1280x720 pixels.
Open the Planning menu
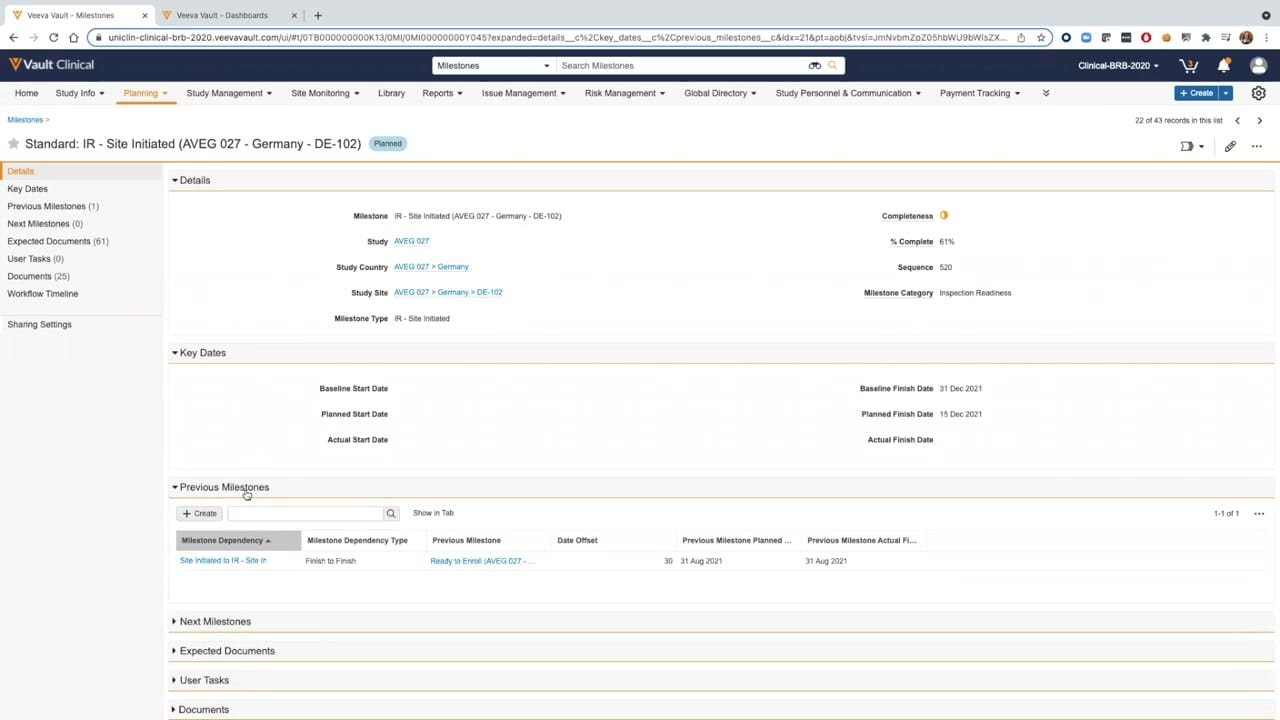click(145, 93)
